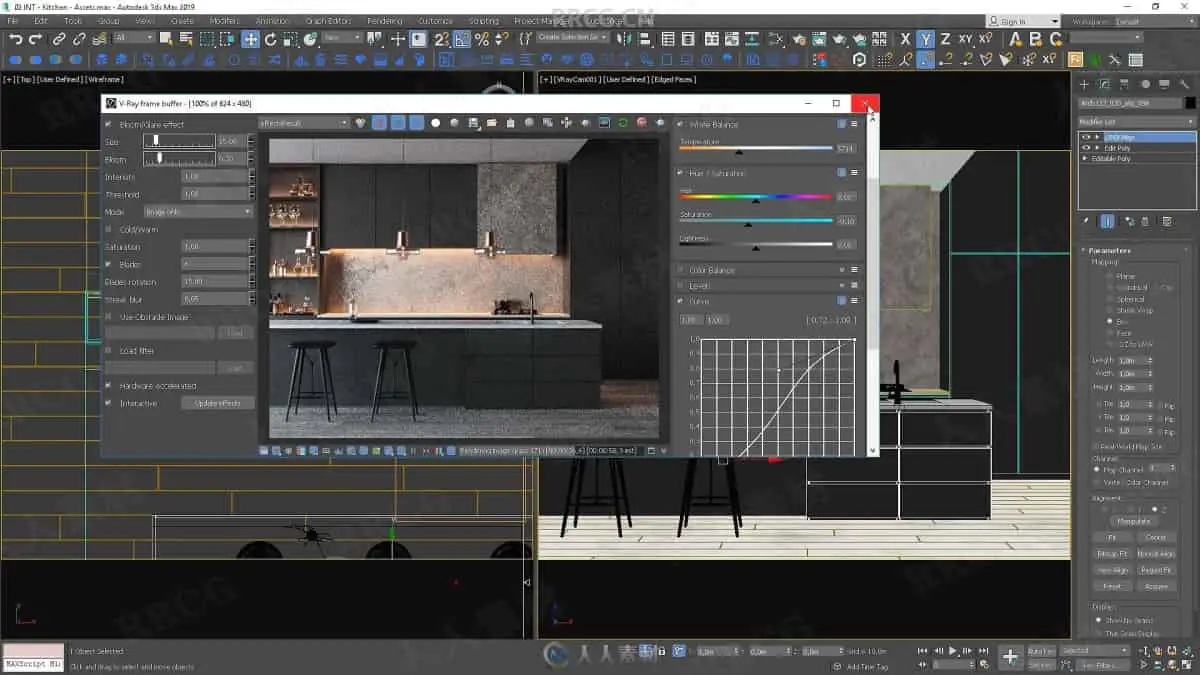Restrict transform to the Z axis
This screenshot has width=1200, height=675.
tap(946, 39)
